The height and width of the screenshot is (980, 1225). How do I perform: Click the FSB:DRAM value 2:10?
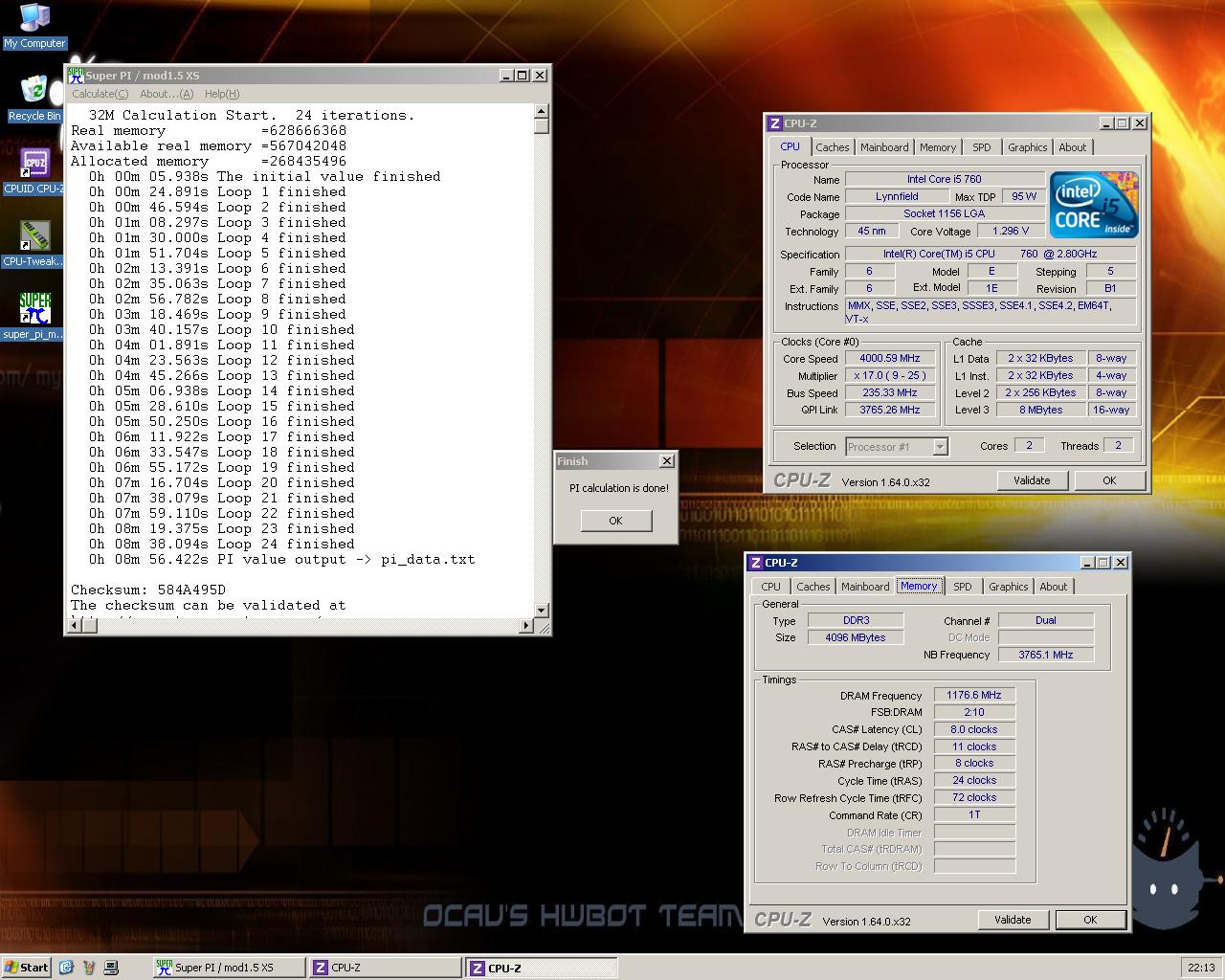point(974,712)
